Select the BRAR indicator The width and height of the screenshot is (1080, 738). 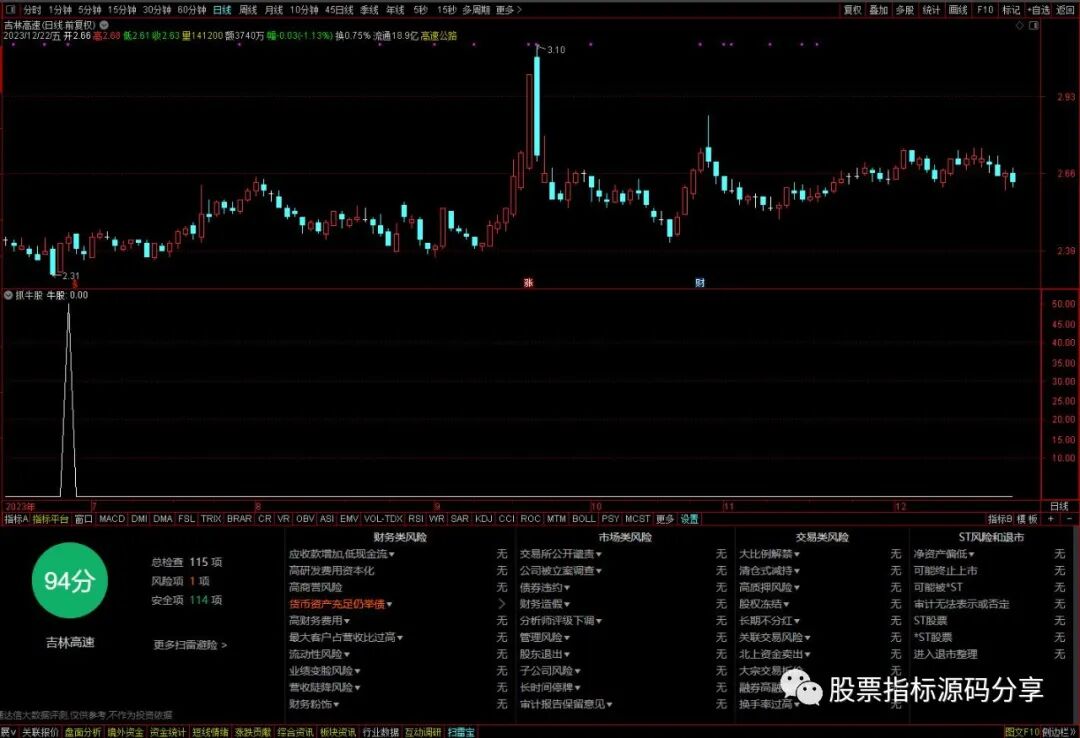239,519
